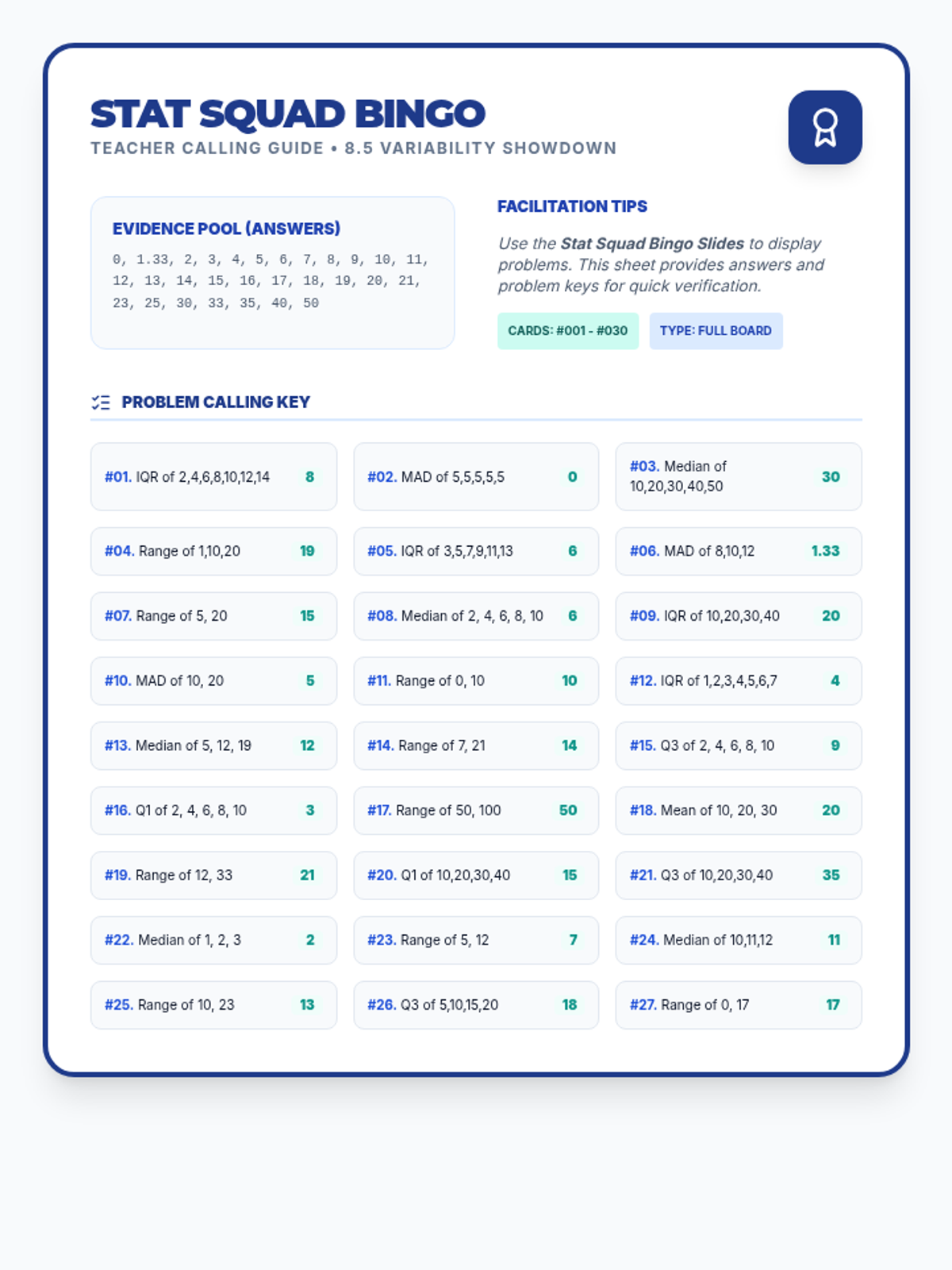Click problem #03 Median of 10,20,30,40,50
The image size is (952, 1270).
(738, 477)
